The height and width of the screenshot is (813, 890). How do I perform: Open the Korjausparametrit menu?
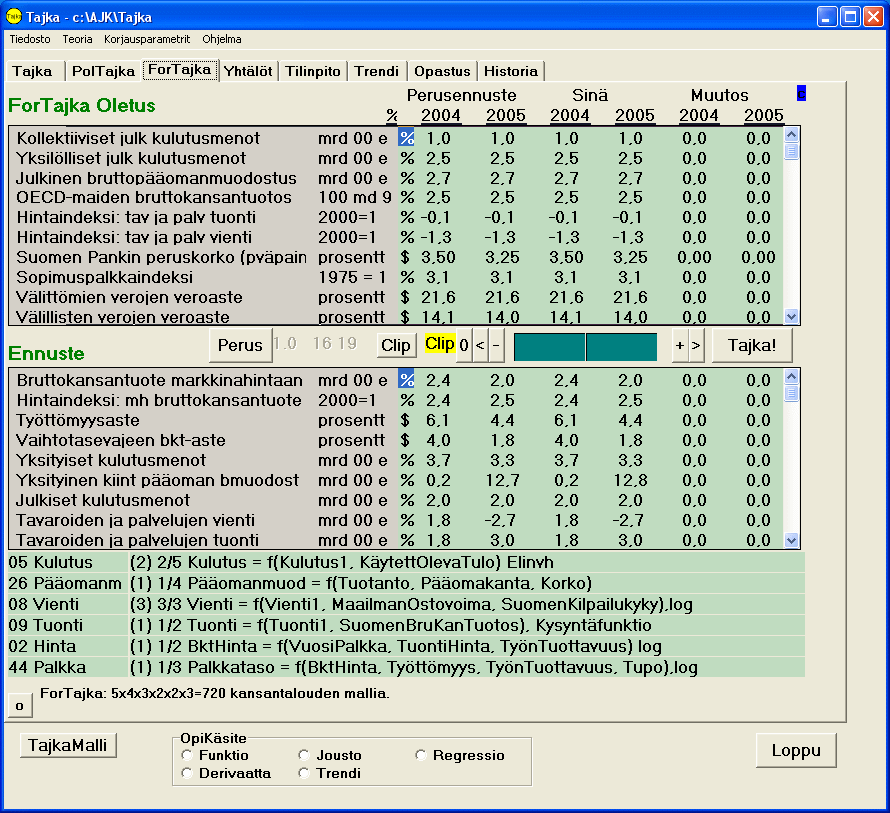(x=146, y=39)
